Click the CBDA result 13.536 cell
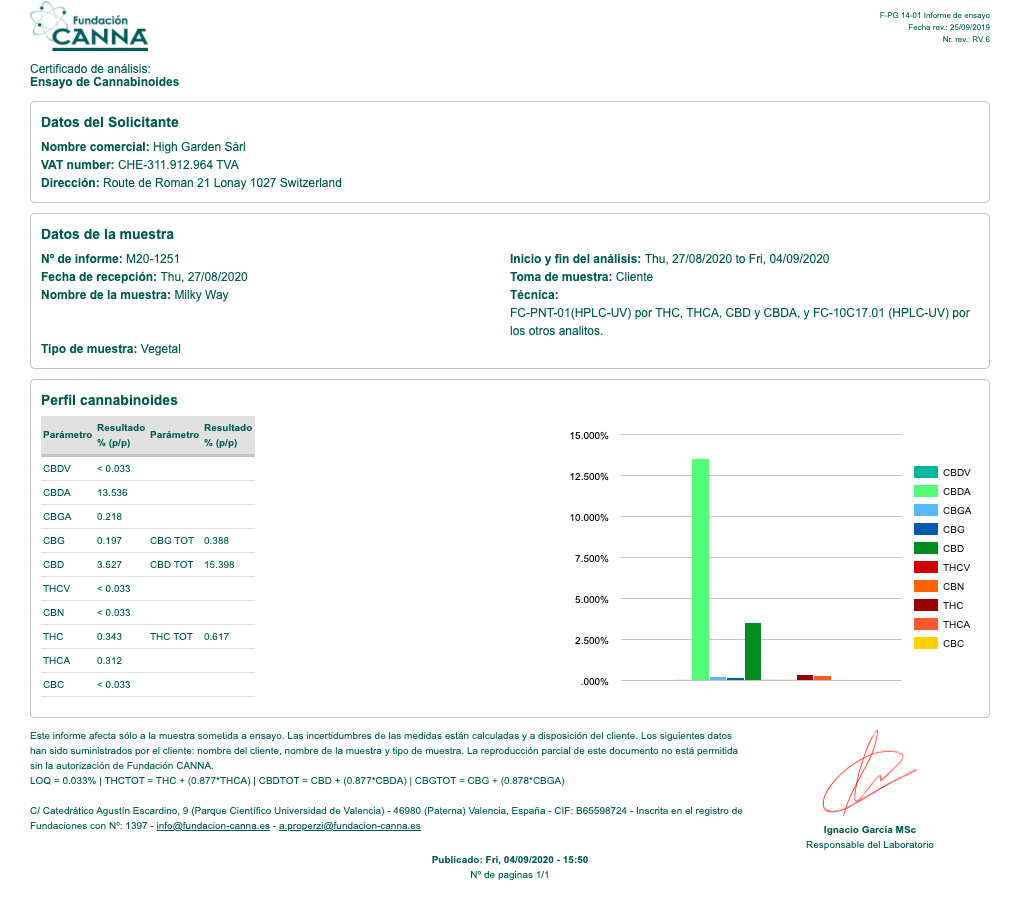 click(x=112, y=493)
